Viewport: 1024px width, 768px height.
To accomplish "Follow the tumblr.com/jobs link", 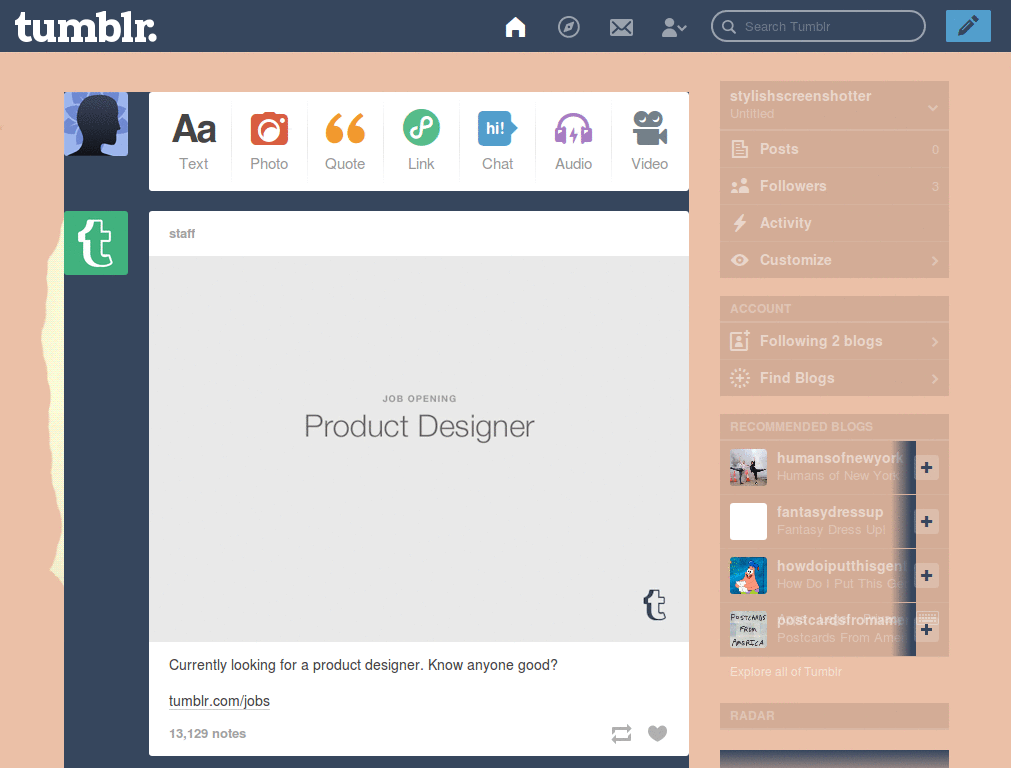I will [x=219, y=701].
